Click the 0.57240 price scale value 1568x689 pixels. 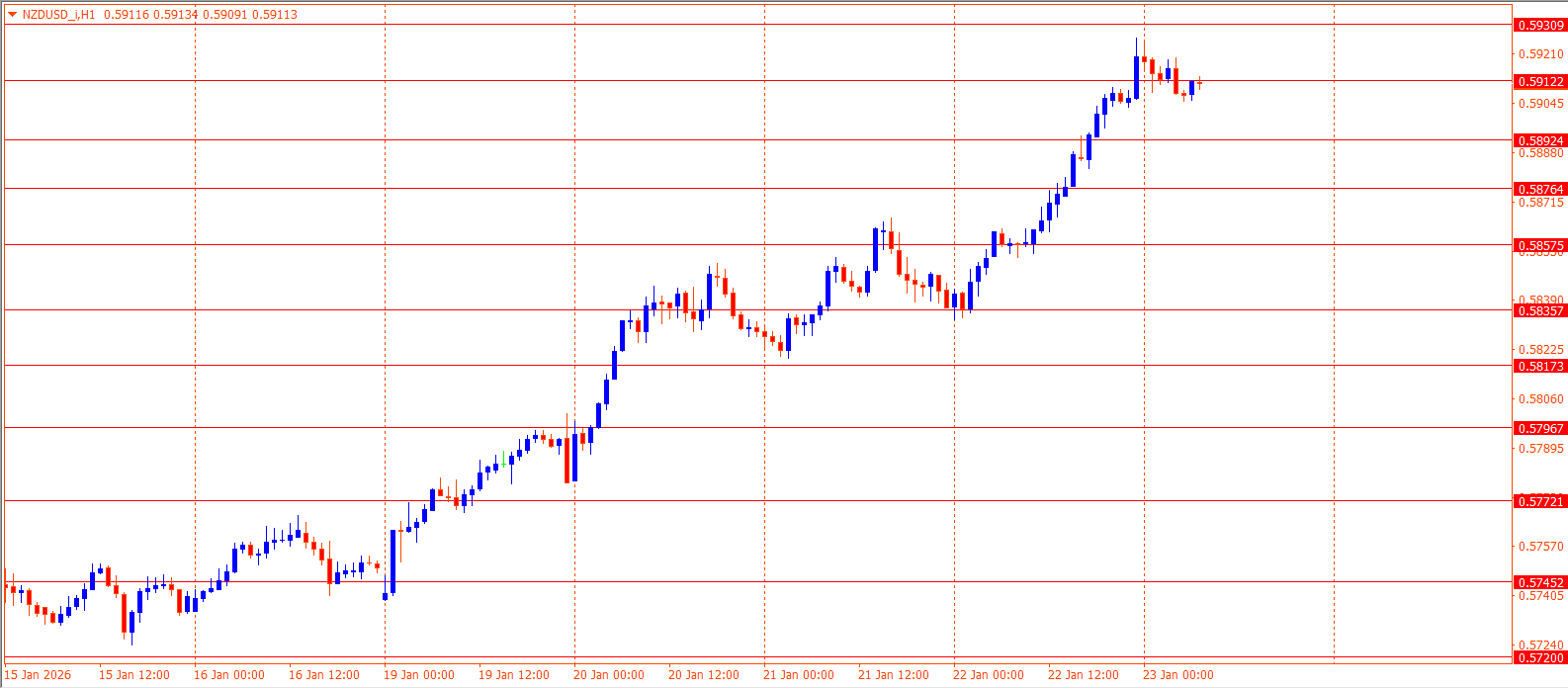pos(1541,646)
